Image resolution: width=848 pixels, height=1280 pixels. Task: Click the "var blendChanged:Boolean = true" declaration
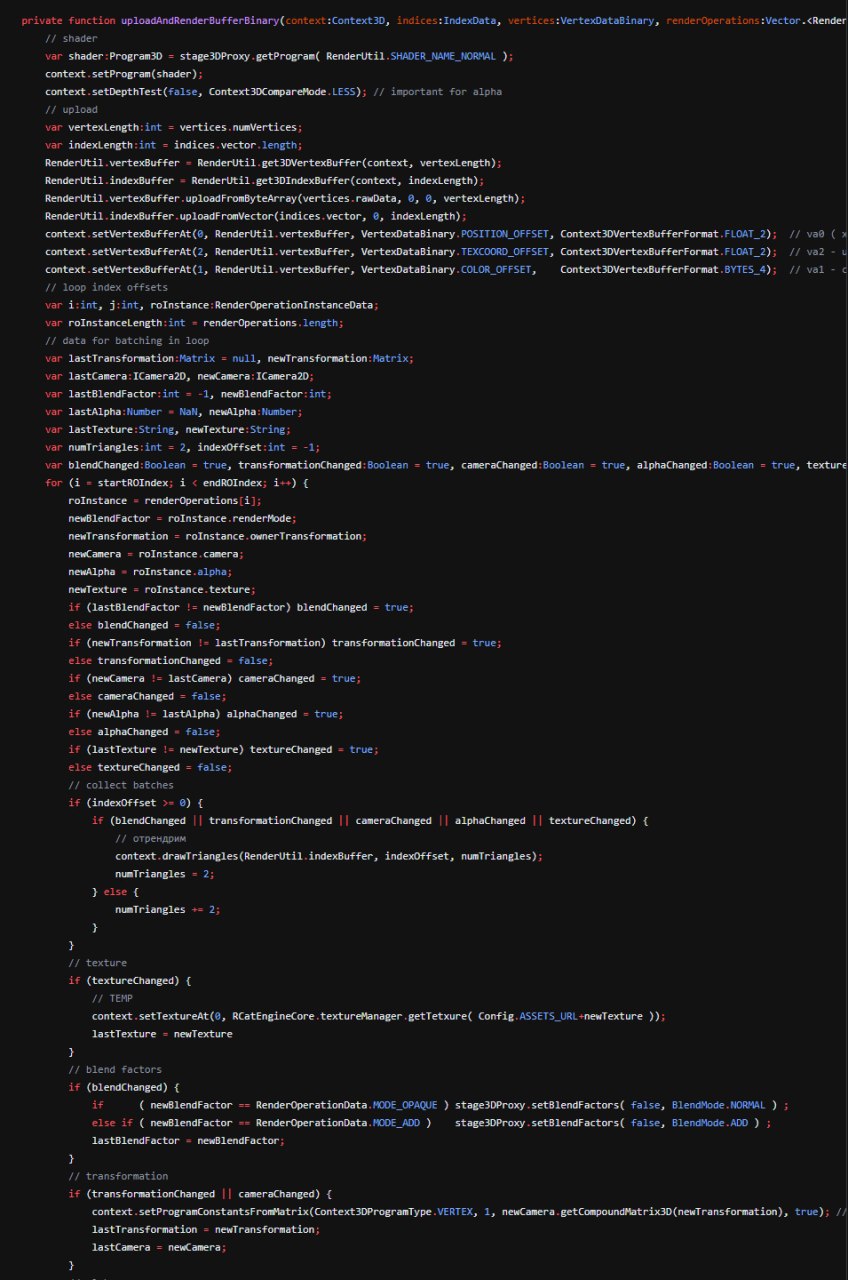click(x=138, y=466)
